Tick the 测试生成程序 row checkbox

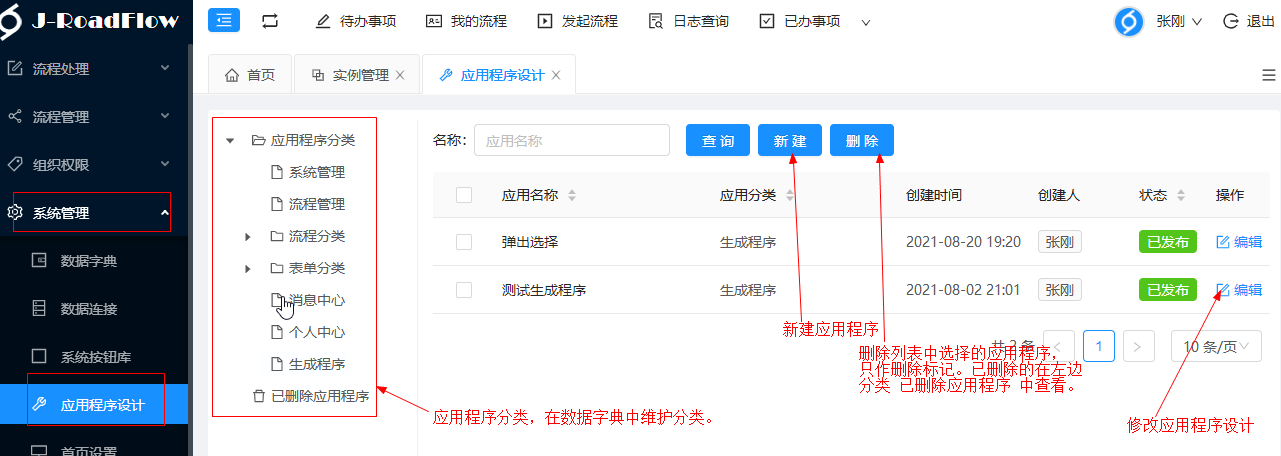tap(464, 290)
